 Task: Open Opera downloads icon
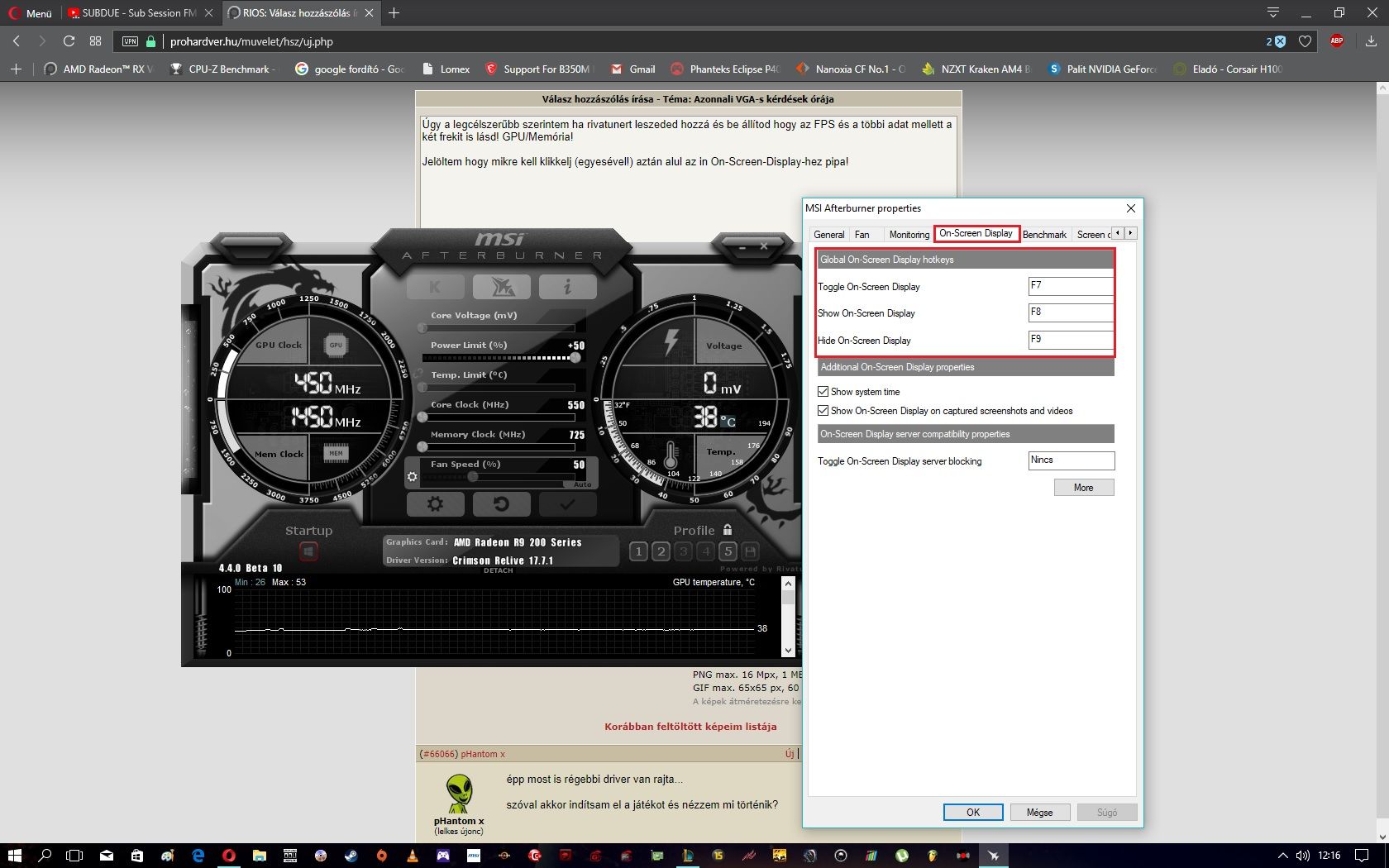coord(1371,41)
